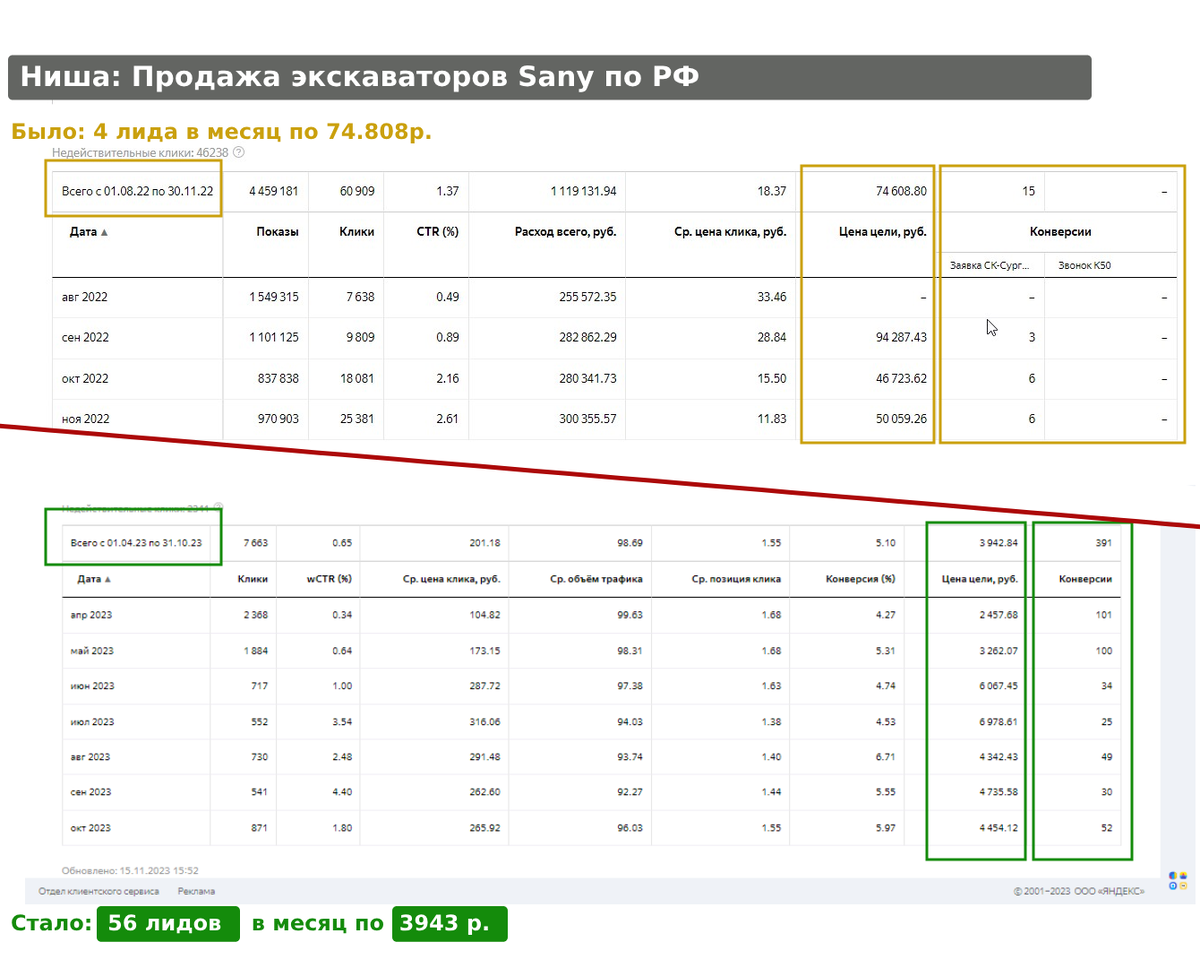The width and height of the screenshot is (1200, 968).
Task: Click clicks value 25 381 for ноя 2022
Action: (356, 419)
